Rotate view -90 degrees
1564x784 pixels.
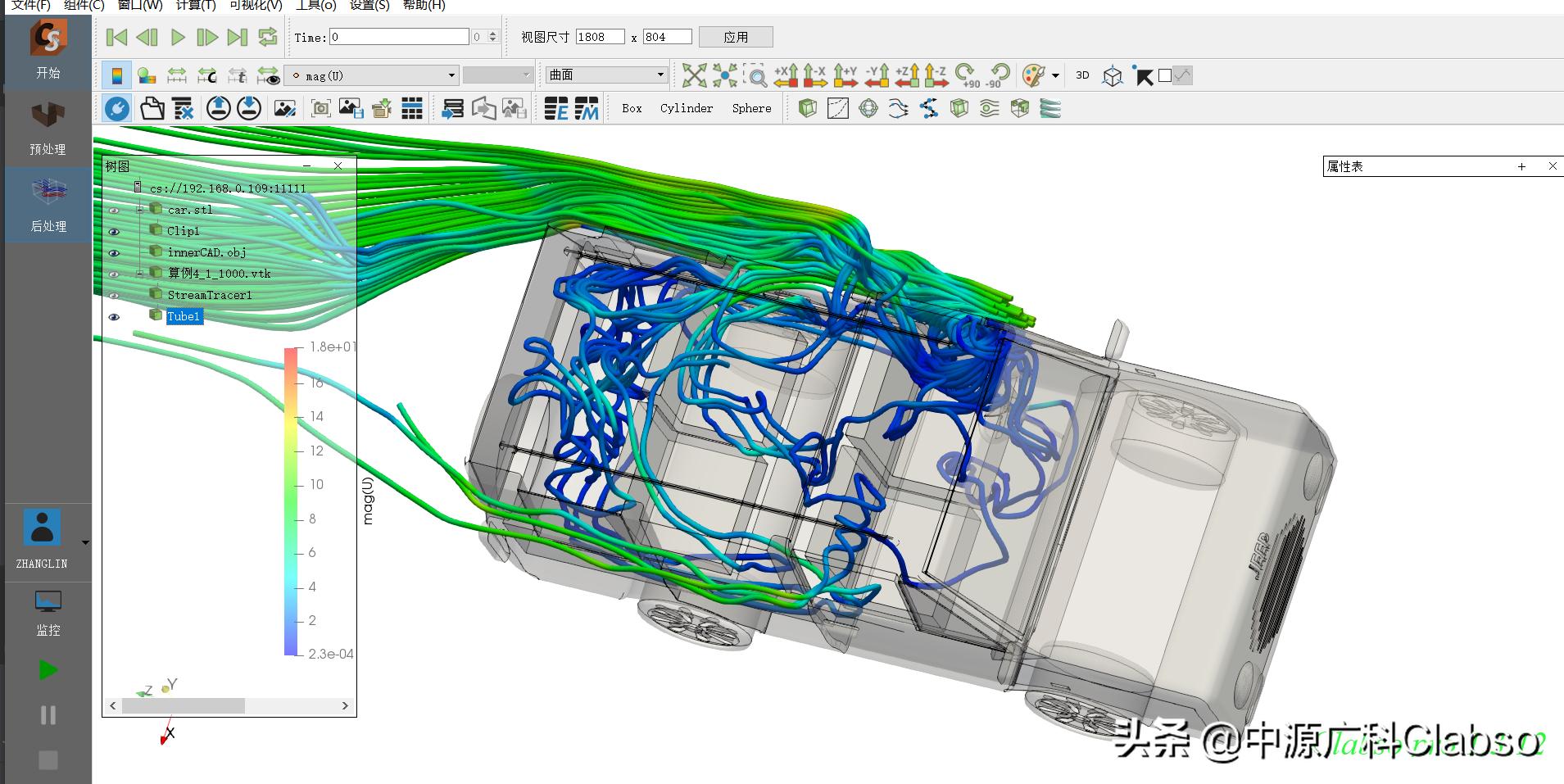click(997, 75)
